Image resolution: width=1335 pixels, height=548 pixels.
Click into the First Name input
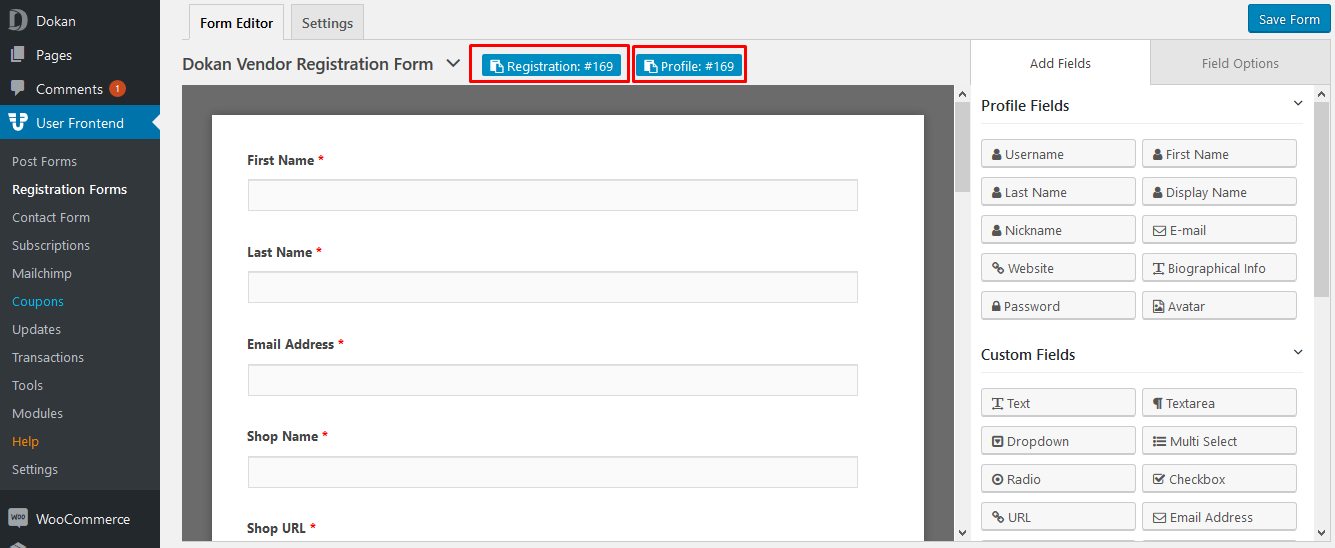(x=552, y=195)
